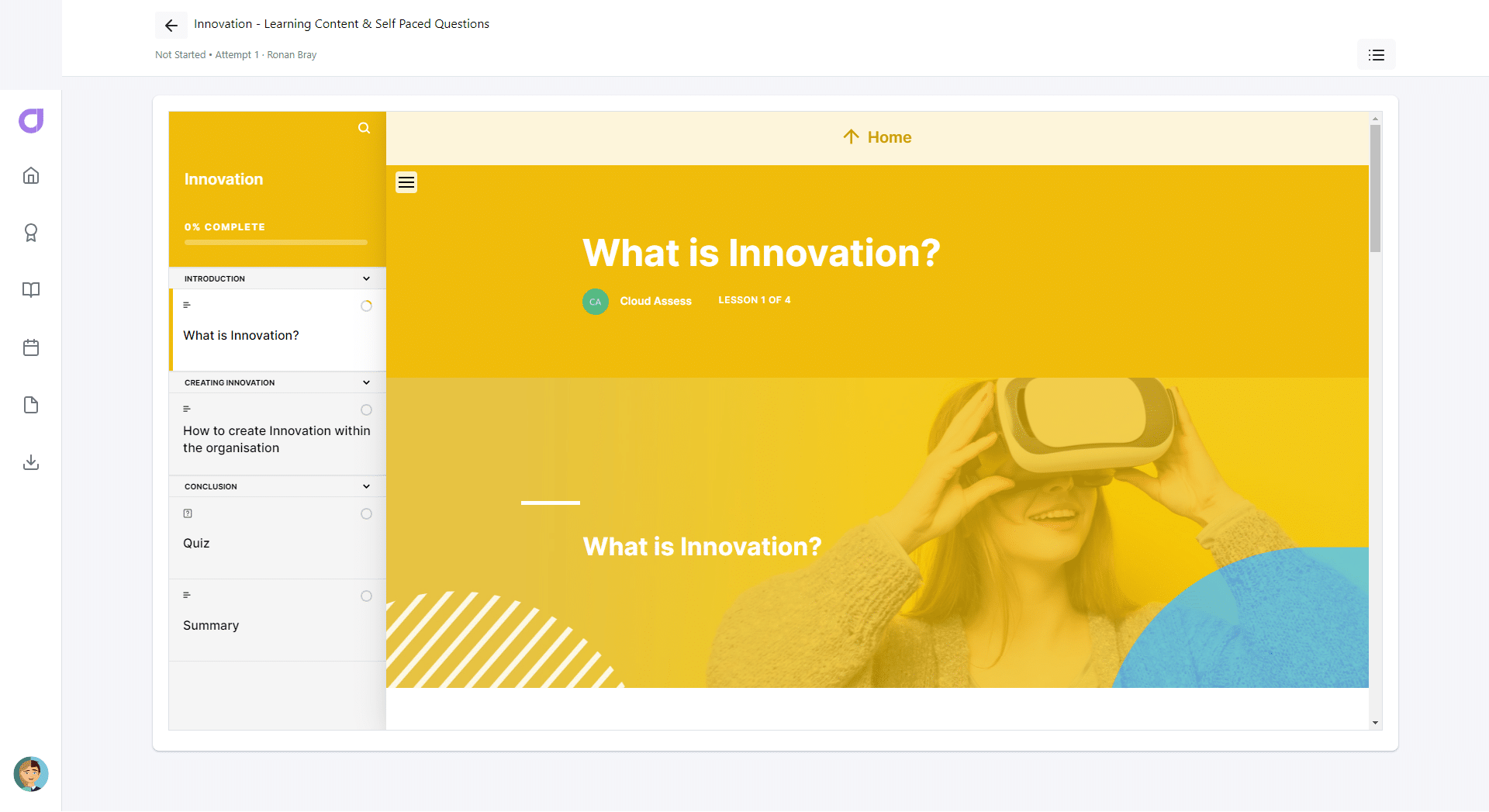Click text icon above How to create Innovation

click(x=187, y=409)
